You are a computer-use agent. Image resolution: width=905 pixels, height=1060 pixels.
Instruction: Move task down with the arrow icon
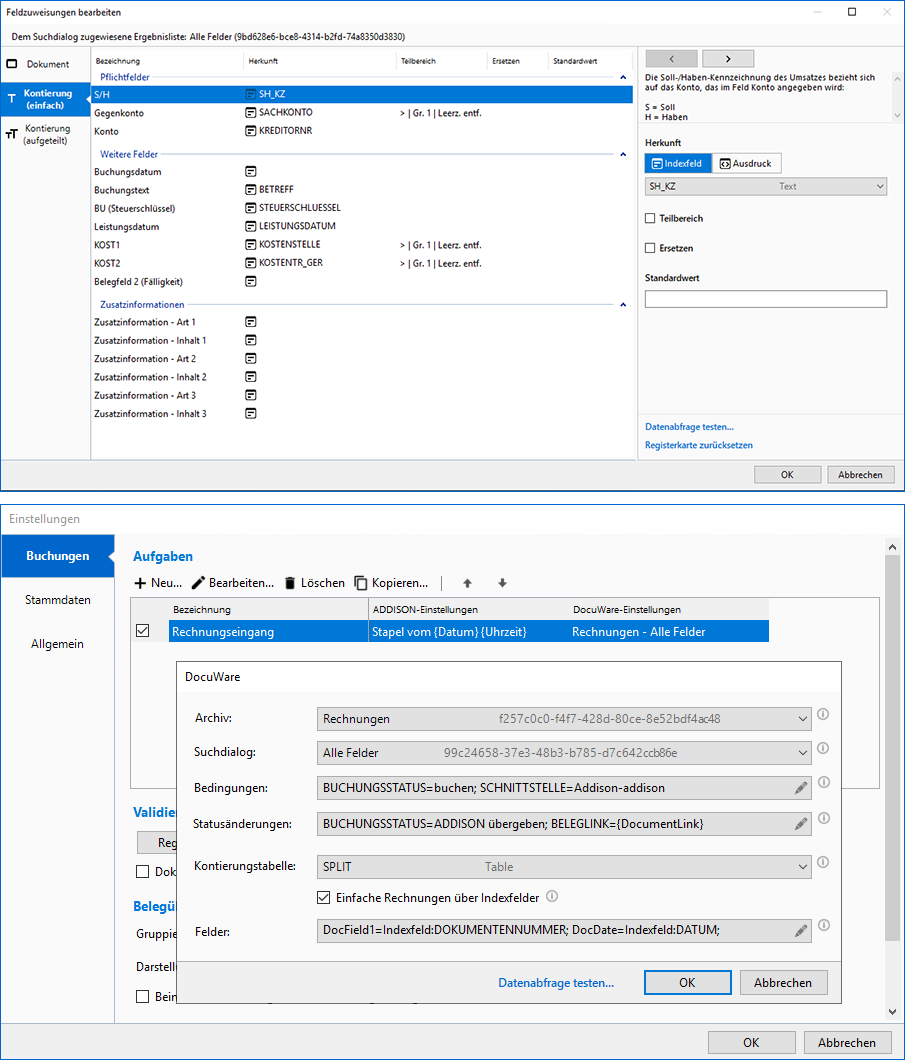(x=502, y=583)
